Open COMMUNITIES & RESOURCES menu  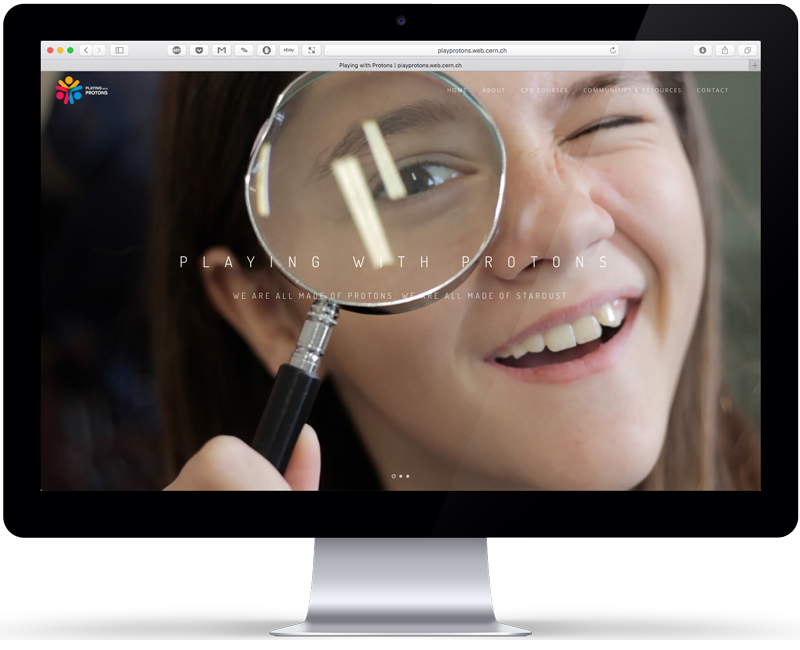(x=632, y=91)
